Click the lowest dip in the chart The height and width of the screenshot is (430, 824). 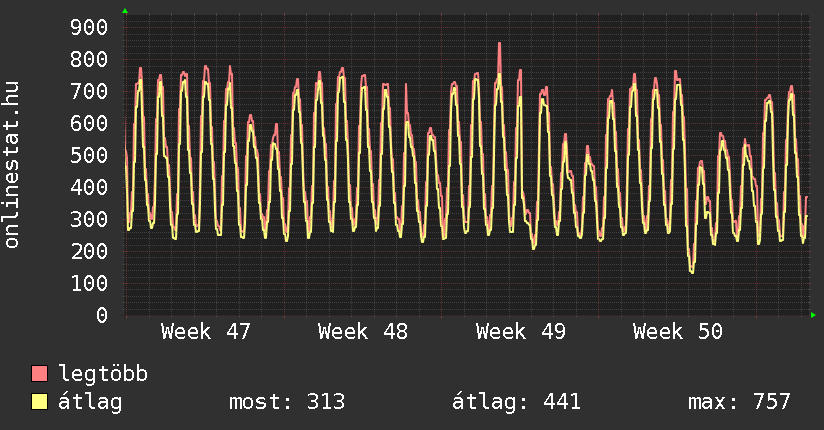[691, 271]
